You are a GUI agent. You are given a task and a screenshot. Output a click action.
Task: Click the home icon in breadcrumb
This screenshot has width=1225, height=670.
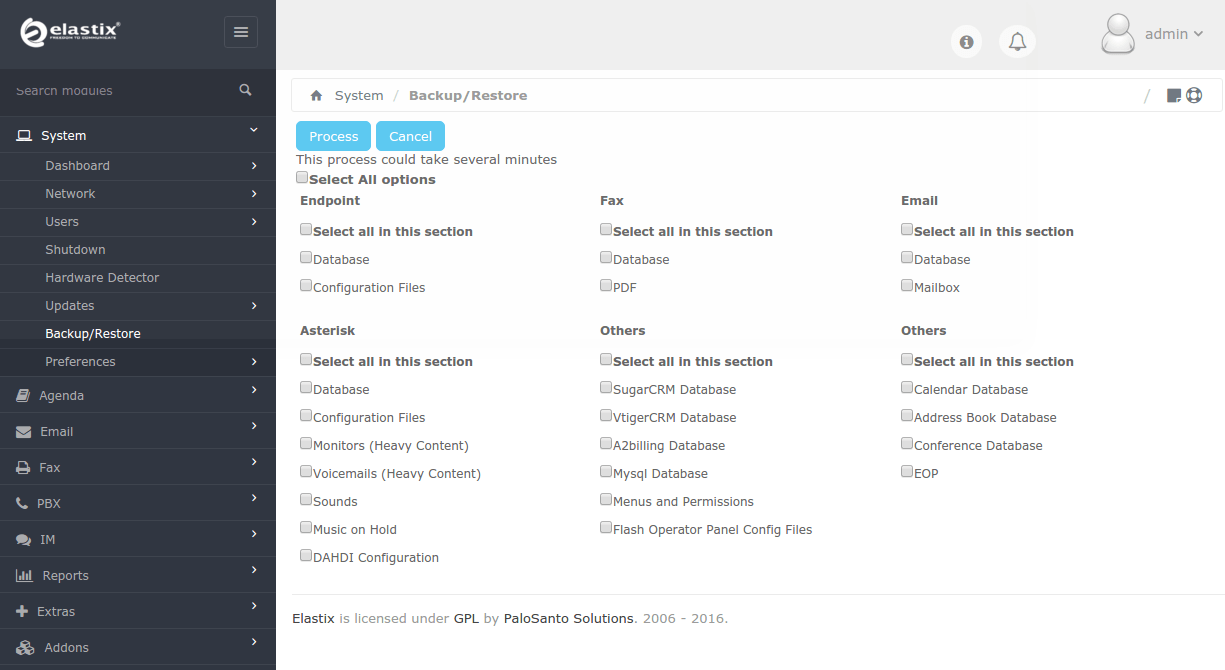pos(316,96)
